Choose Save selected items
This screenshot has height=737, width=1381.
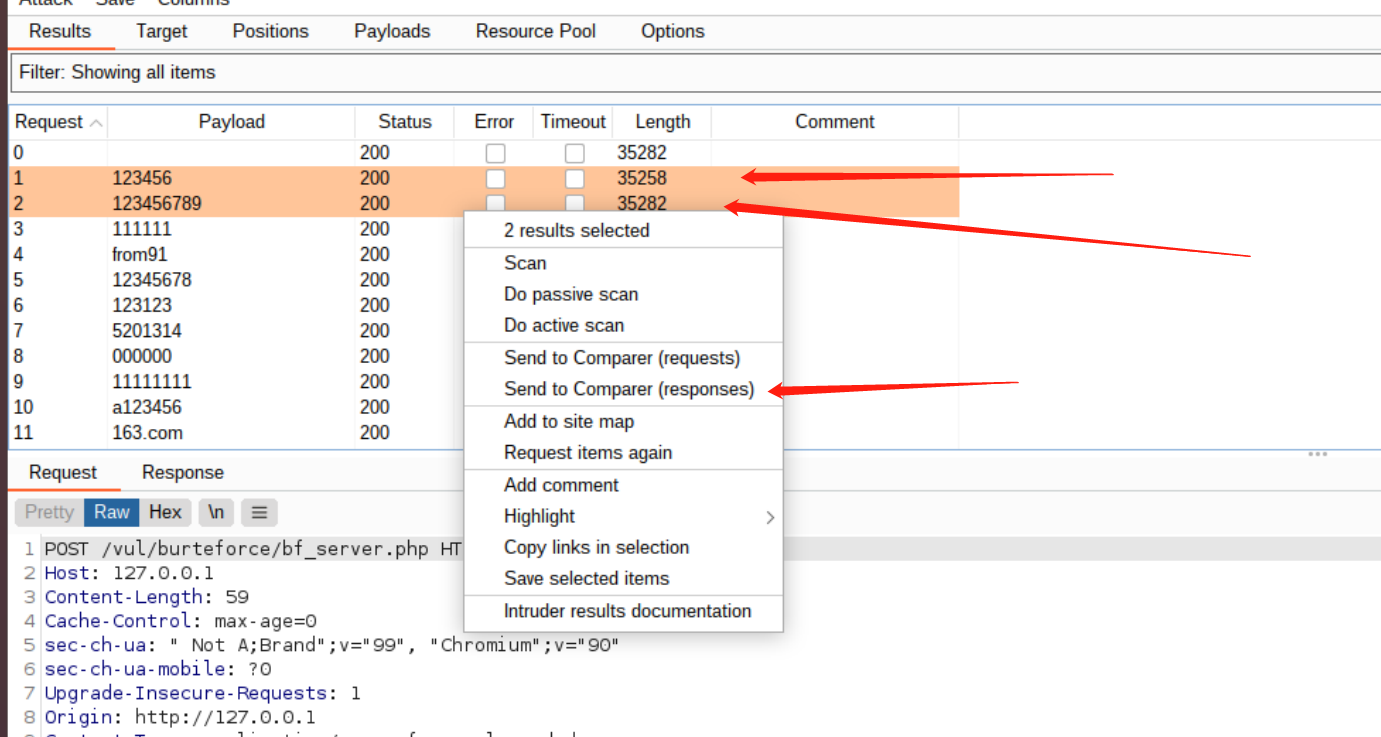pyautogui.click(x=623, y=578)
